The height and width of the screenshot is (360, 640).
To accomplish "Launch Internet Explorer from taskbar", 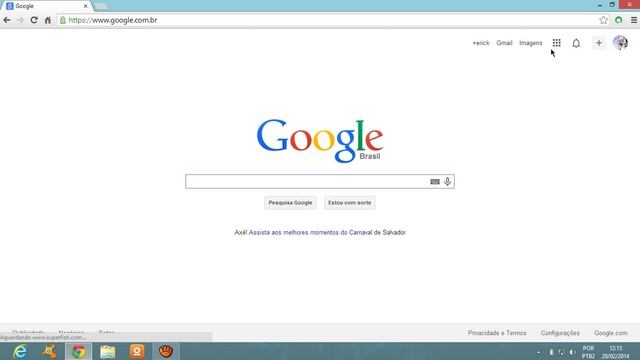I will (20, 351).
